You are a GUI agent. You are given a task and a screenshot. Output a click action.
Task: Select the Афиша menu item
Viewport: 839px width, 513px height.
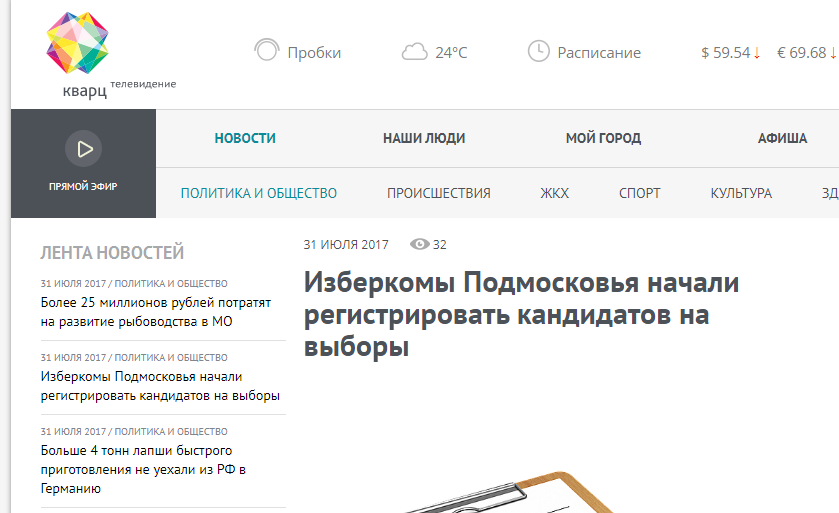(782, 138)
